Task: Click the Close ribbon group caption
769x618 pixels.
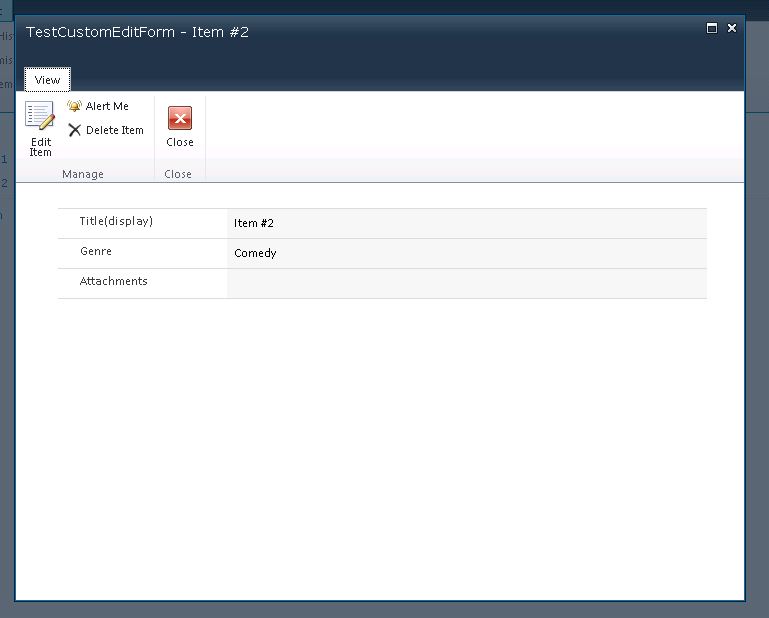Action: coord(178,174)
